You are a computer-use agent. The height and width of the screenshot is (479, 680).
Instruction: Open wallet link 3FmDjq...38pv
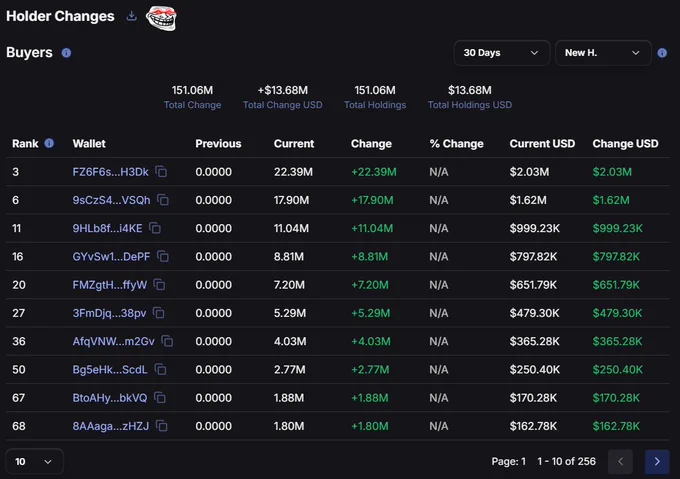pyautogui.click(x=109, y=313)
